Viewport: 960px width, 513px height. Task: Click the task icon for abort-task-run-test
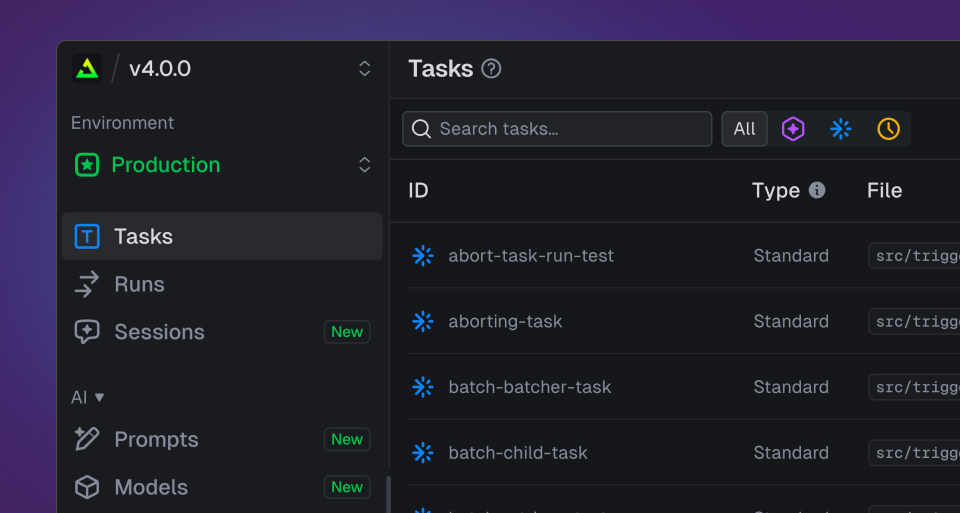[x=422, y=255]
